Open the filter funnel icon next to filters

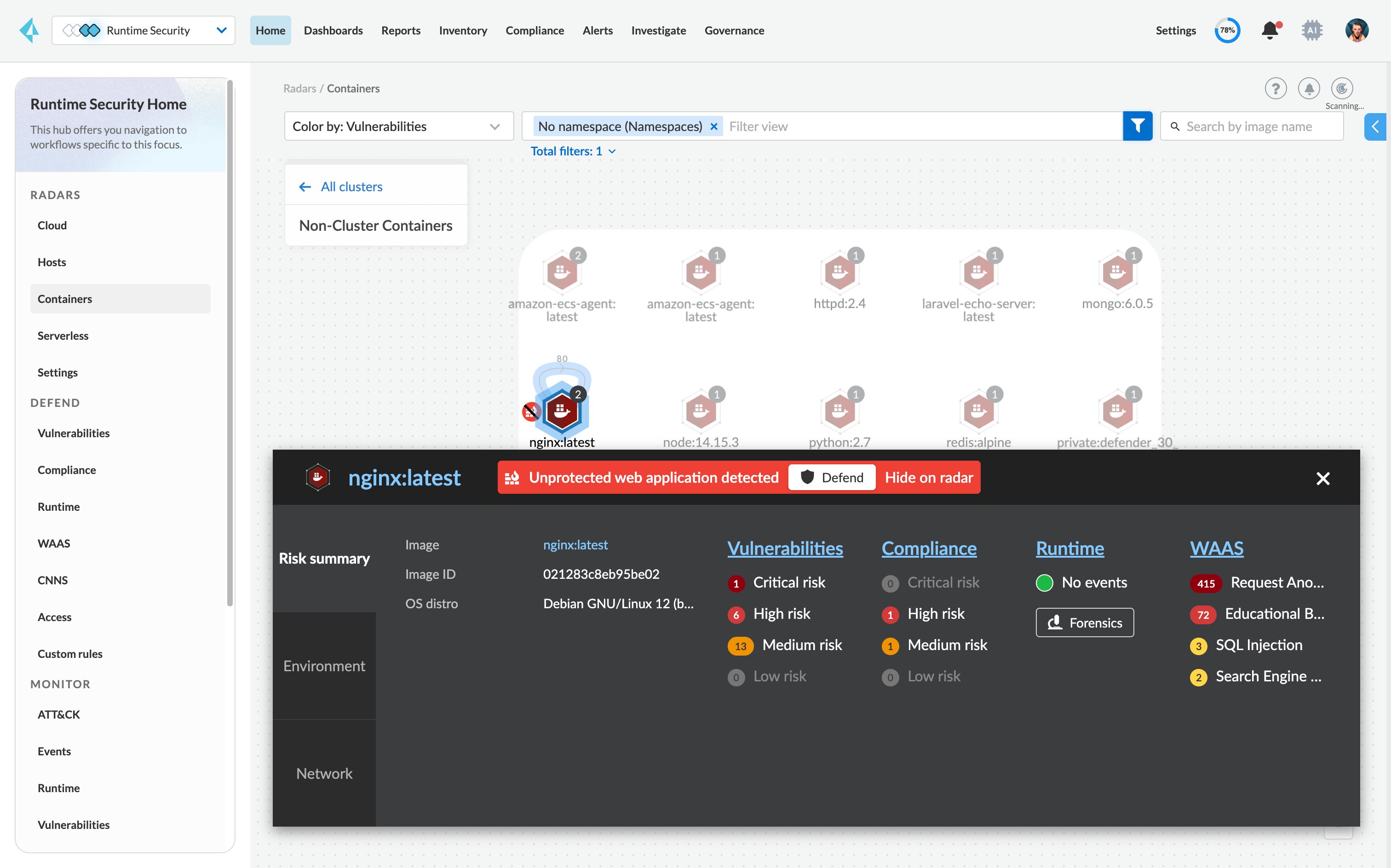point(1138,126)
